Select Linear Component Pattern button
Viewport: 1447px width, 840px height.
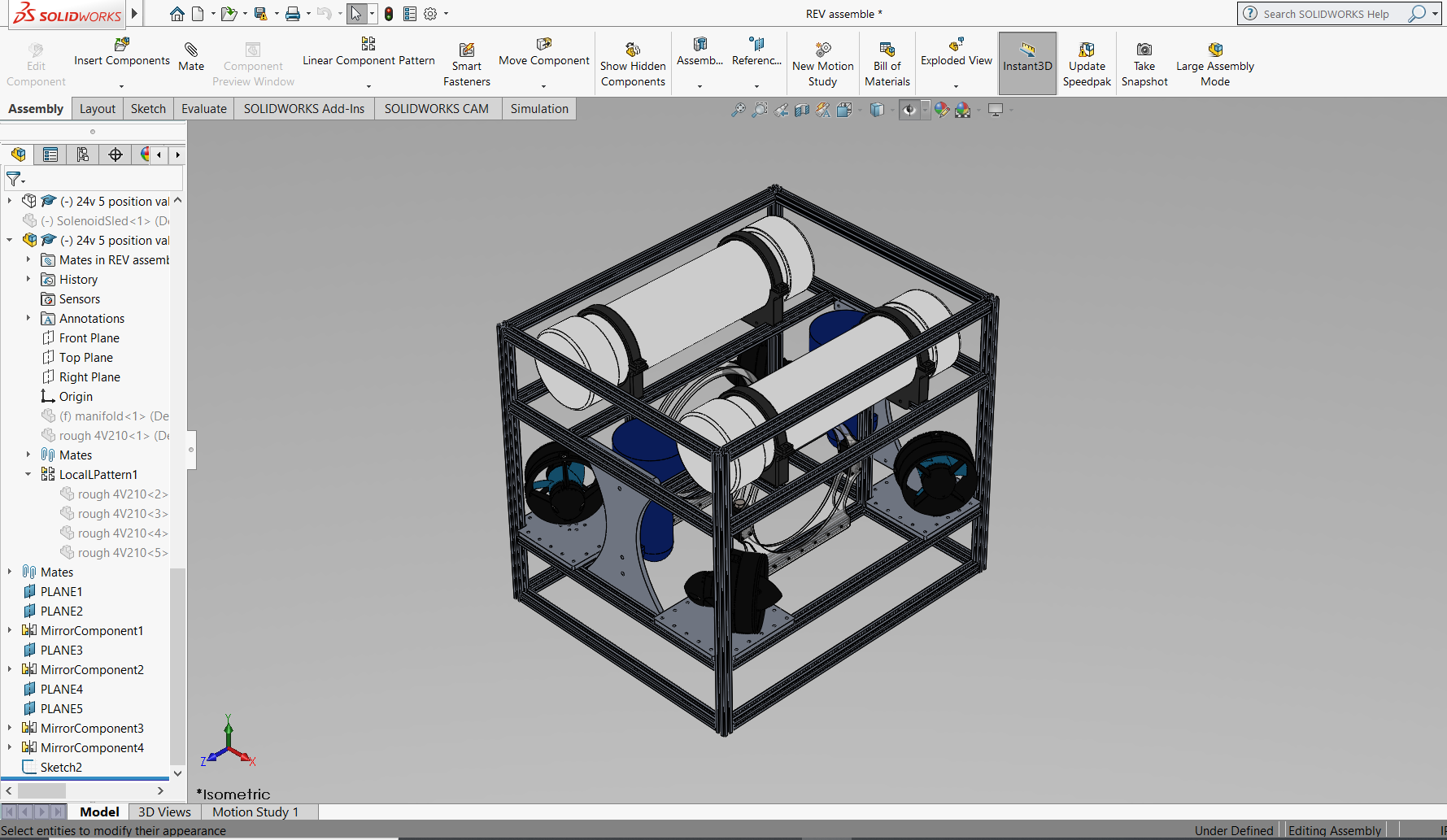point(368,45)
